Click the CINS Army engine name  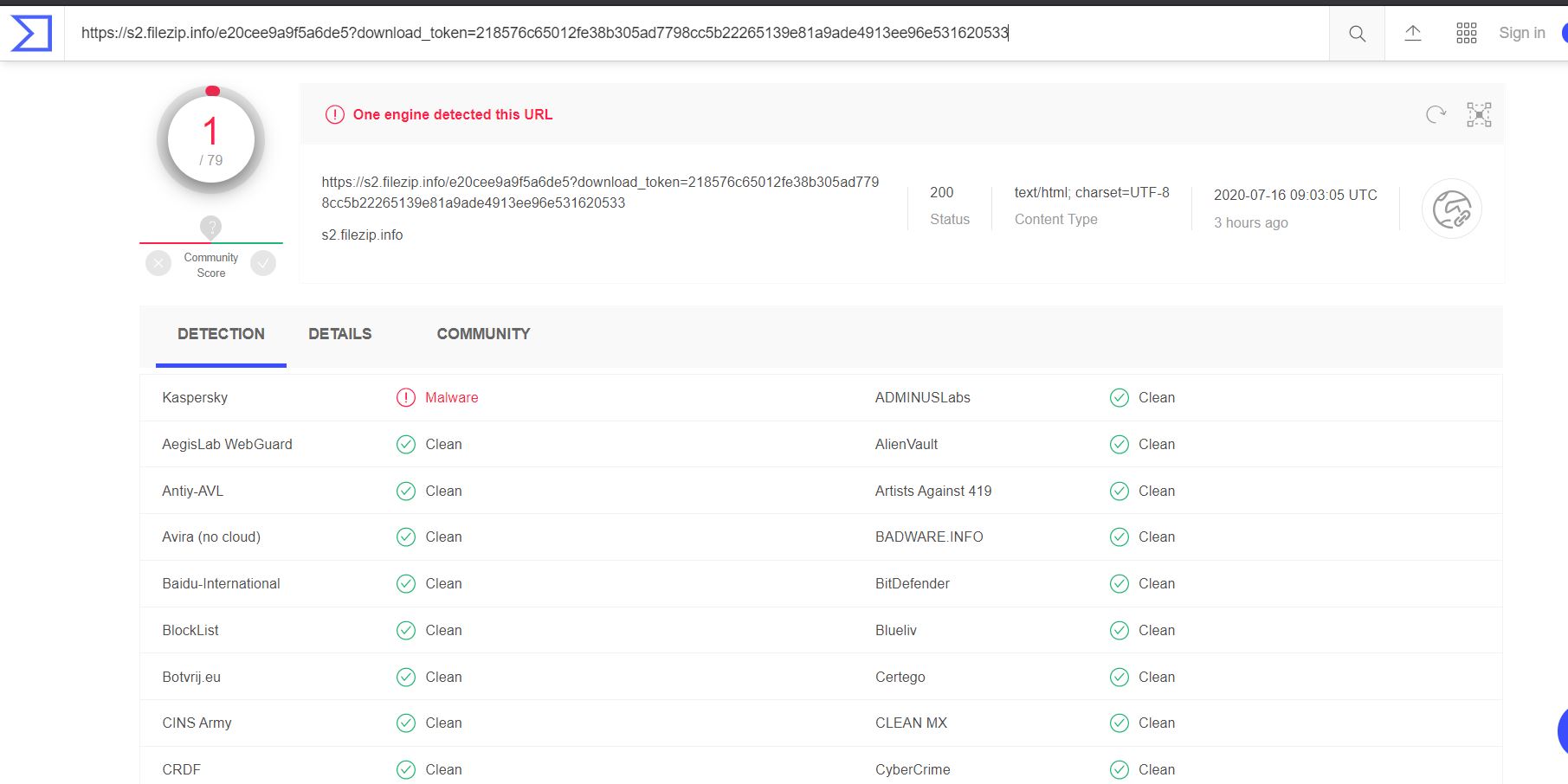[197, 723]
